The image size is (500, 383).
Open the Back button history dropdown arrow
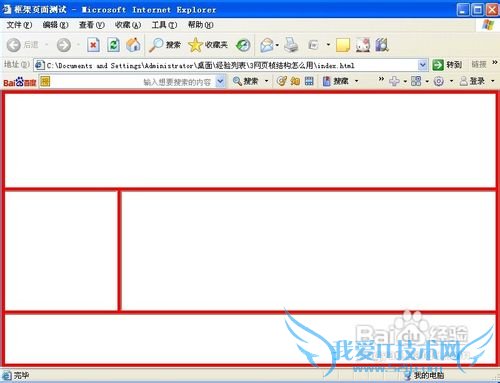tap(46, 45)
